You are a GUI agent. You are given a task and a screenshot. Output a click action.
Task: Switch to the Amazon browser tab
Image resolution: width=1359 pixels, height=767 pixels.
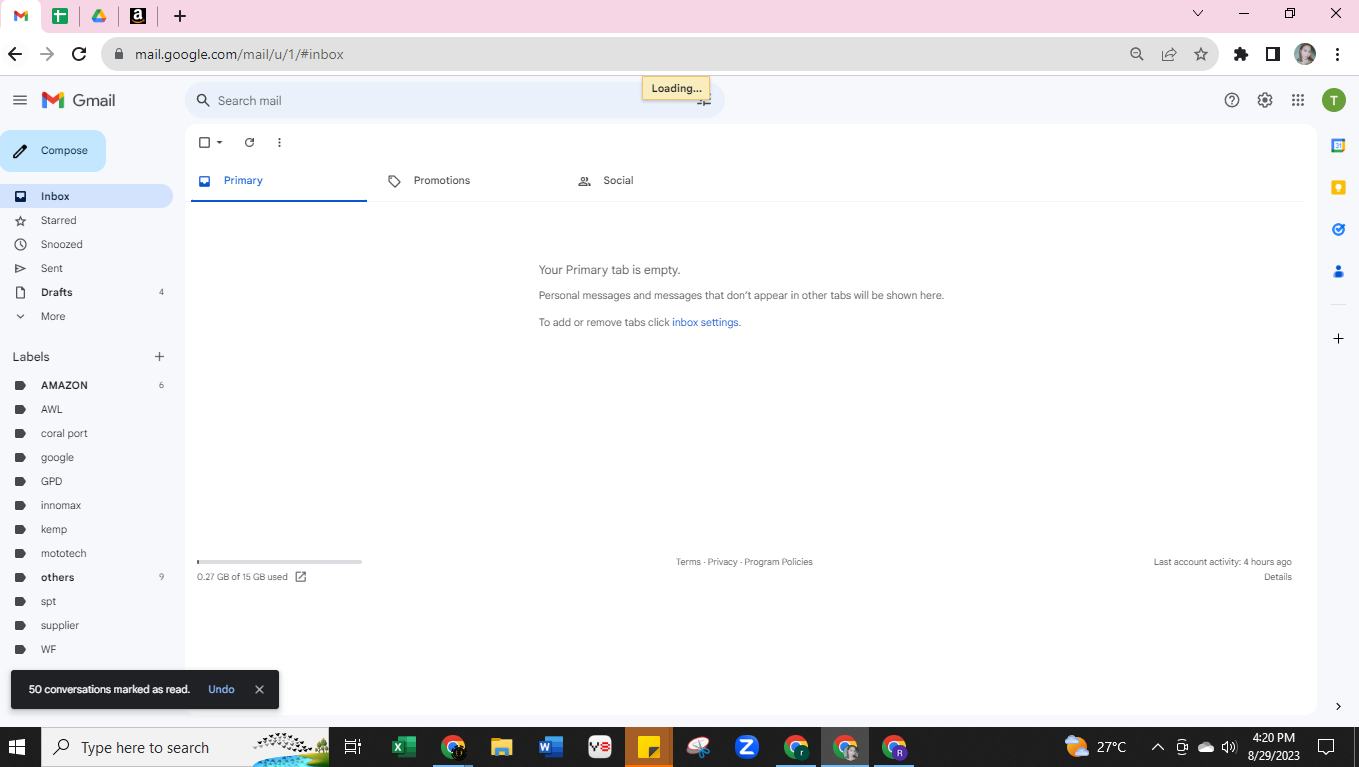138,16
